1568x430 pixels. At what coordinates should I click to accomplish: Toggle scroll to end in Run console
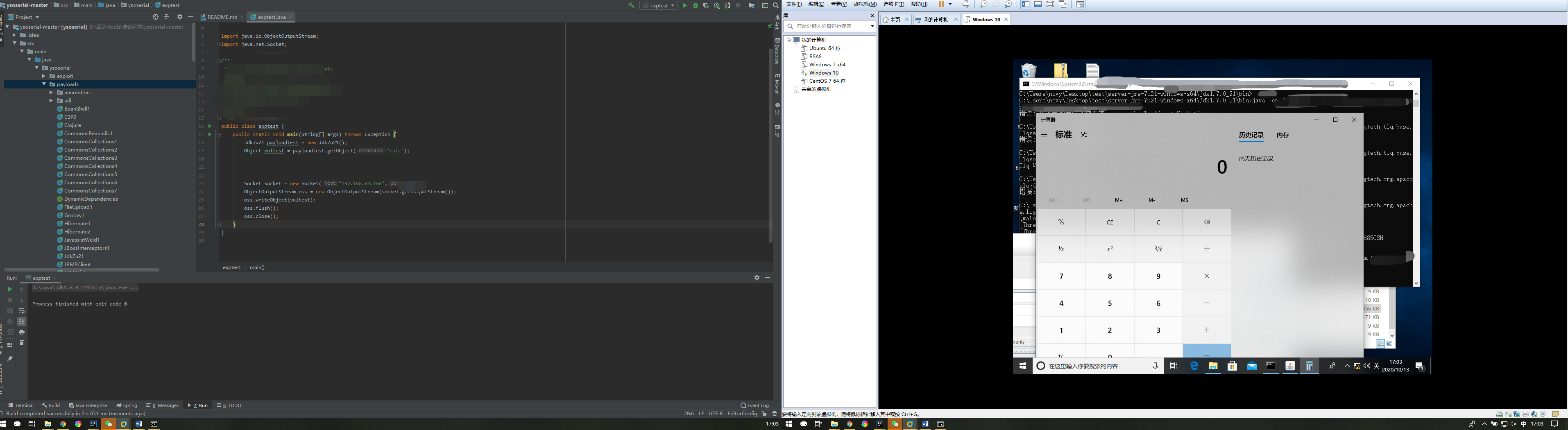tap(21, 321)
